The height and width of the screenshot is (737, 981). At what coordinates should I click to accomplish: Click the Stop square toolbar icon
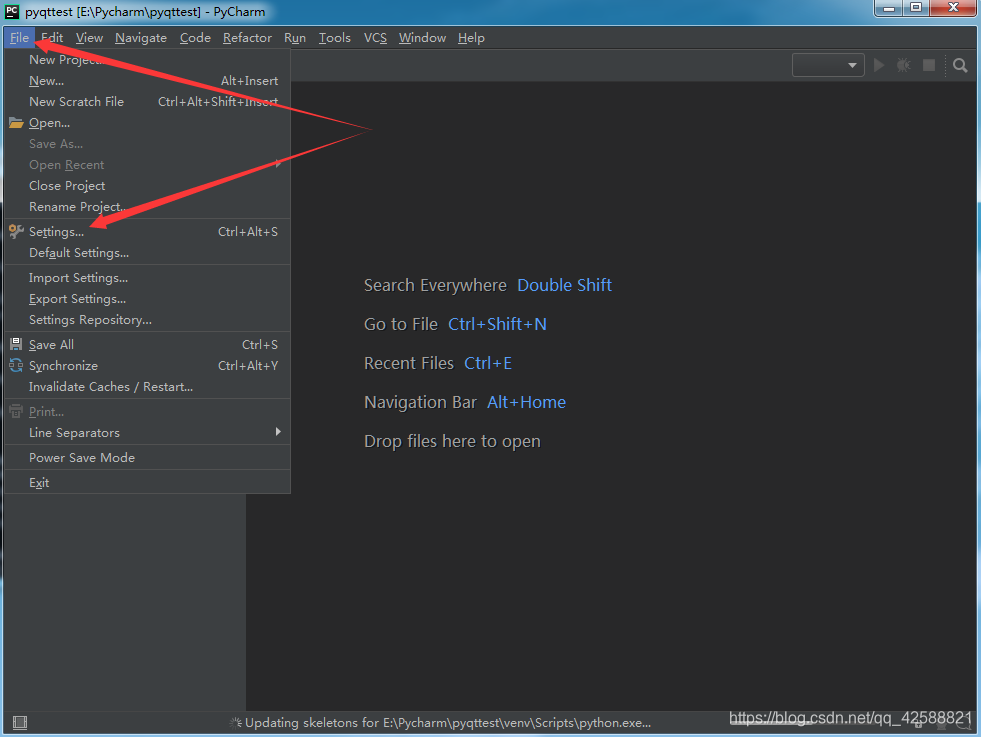[929, 65]
